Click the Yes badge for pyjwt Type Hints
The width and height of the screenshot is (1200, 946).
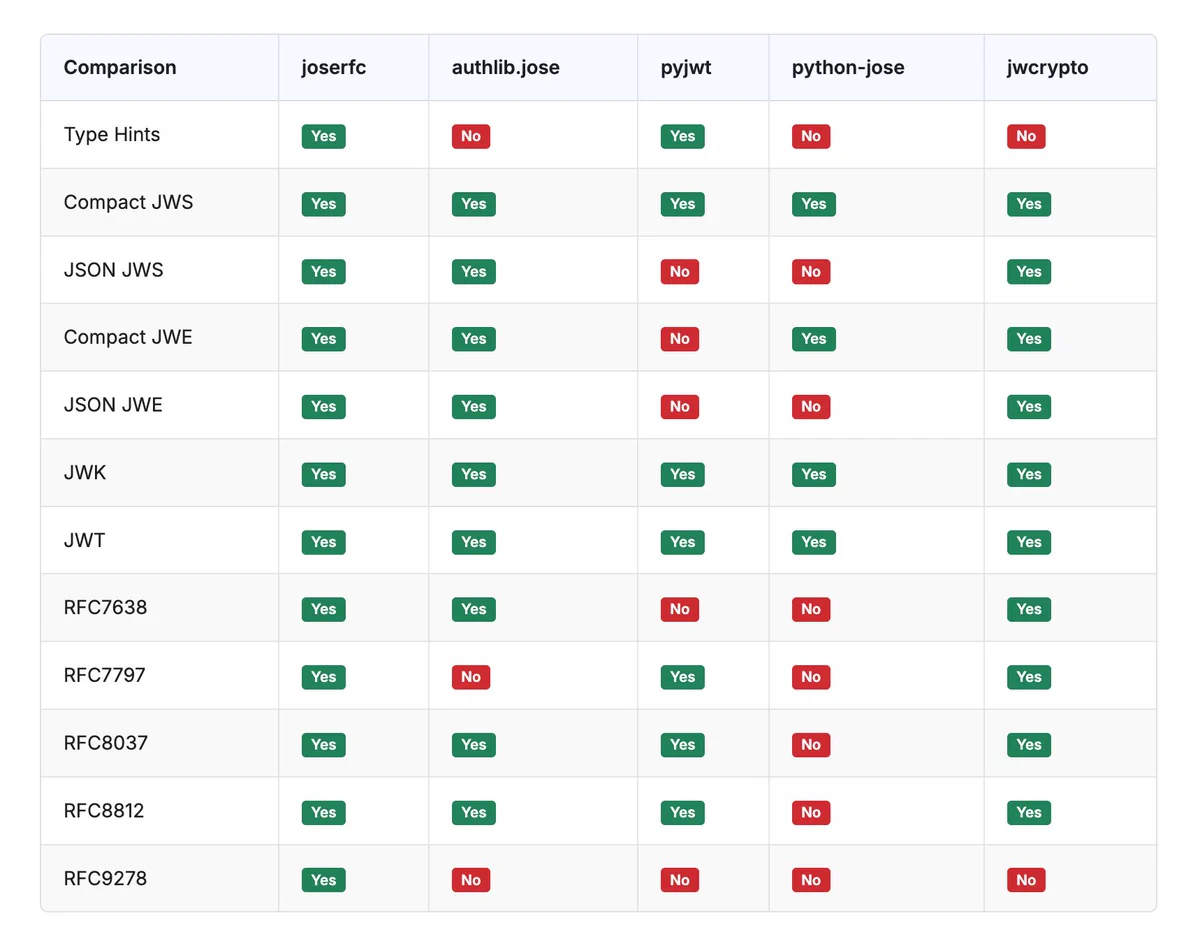click(x=683, y=136)
